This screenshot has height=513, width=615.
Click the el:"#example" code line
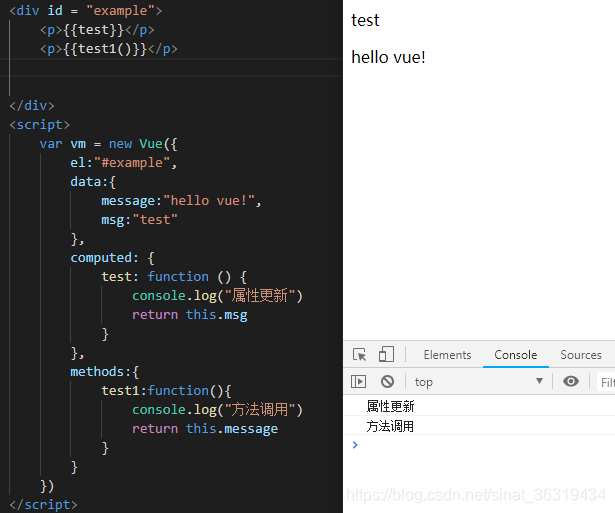pos(124,163)
